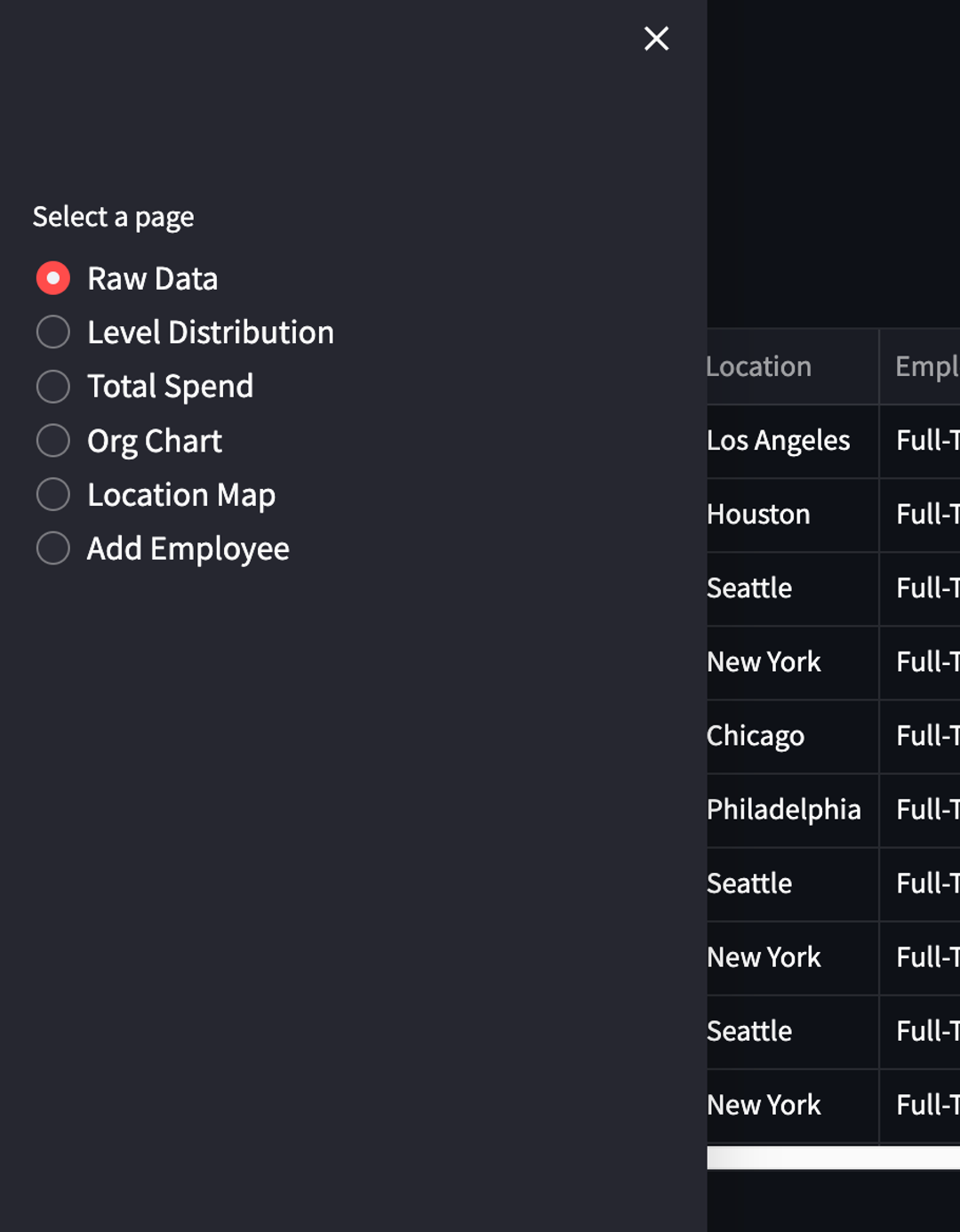Screen dimensions: 960x1232
Task: Click the Chicago location entry
Action: pos(755,736)
